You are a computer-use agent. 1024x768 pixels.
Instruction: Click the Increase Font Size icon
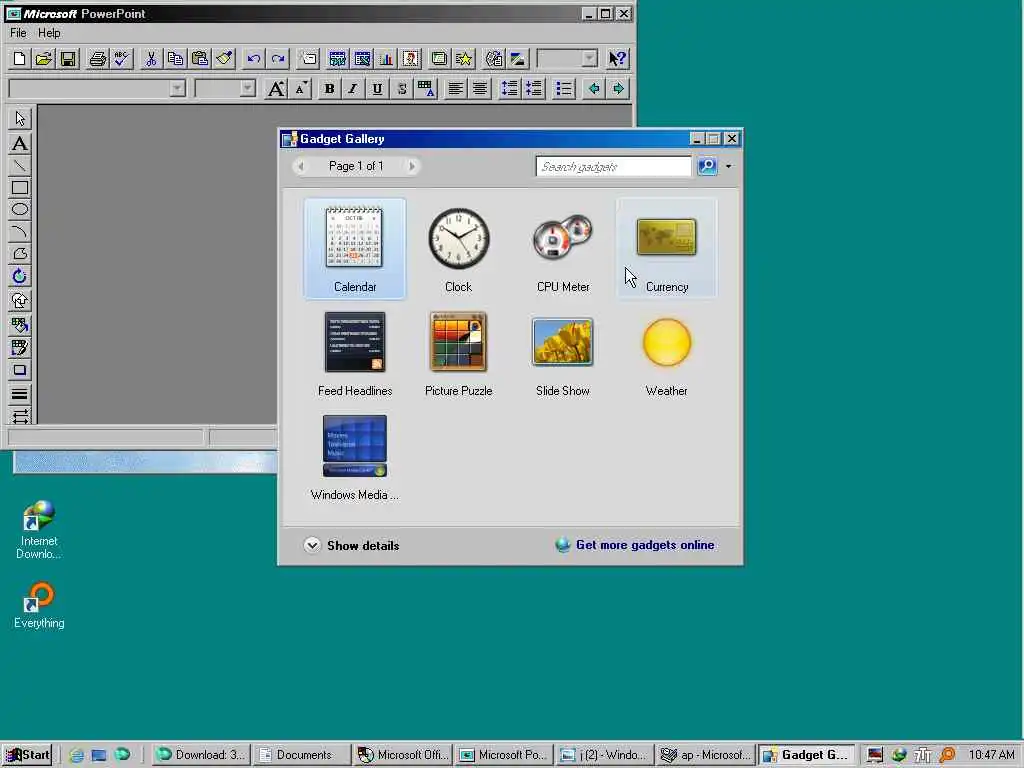click(276, 88)
